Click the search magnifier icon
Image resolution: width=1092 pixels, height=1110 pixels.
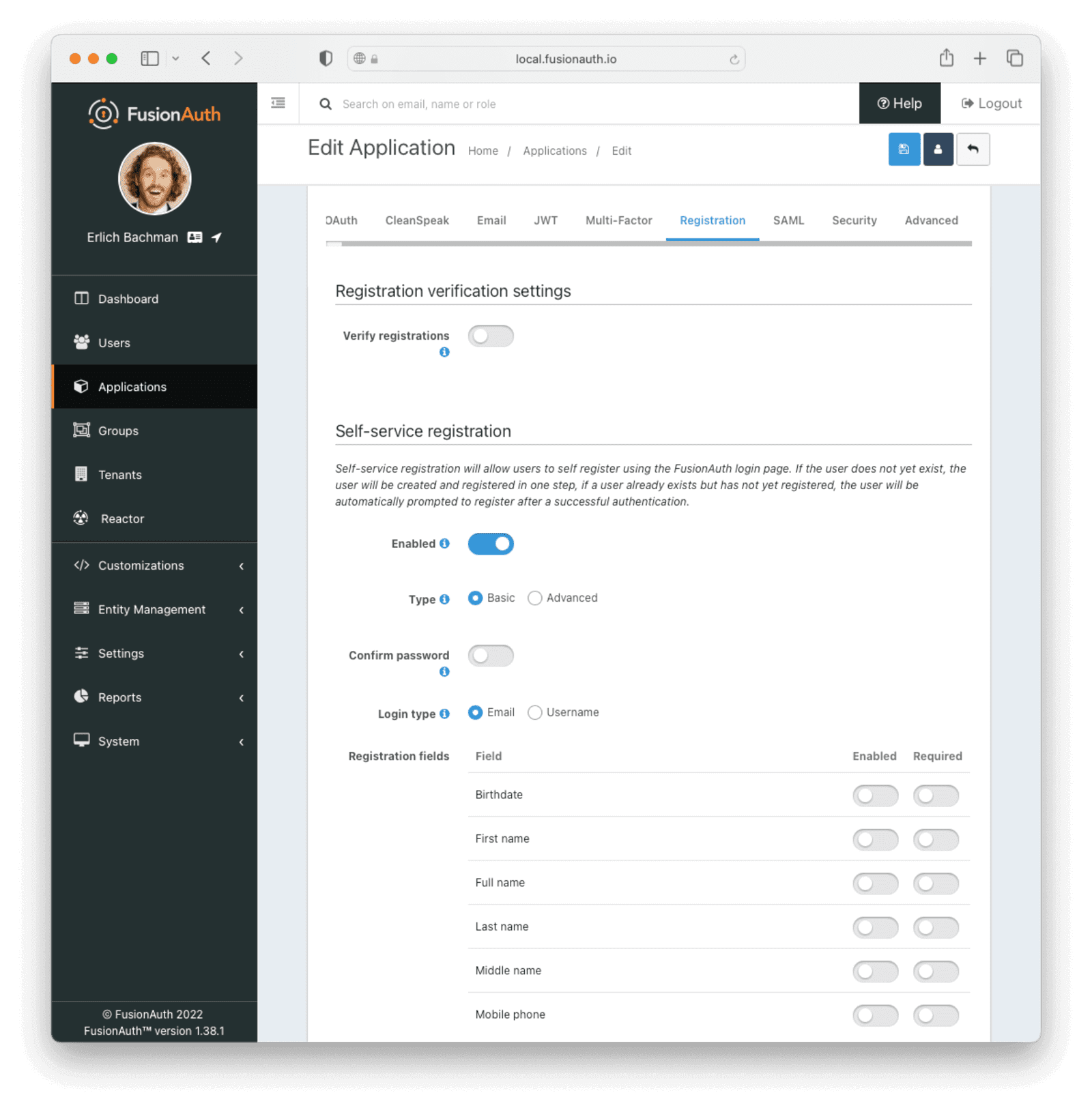coord(326,104)
